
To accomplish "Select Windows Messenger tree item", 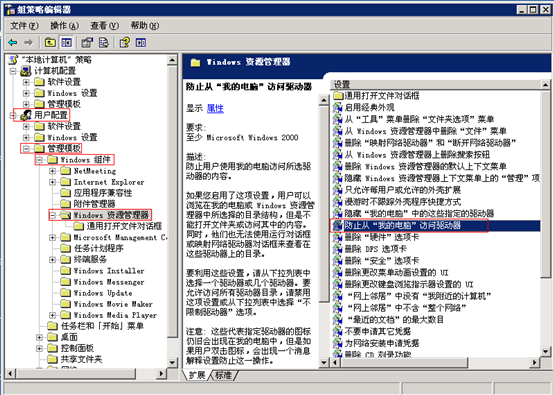I will 109,282.
